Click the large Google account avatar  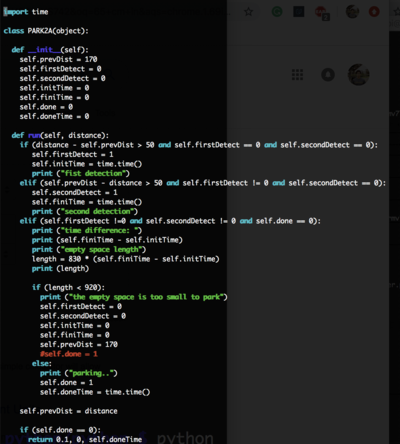coord(359,75)
